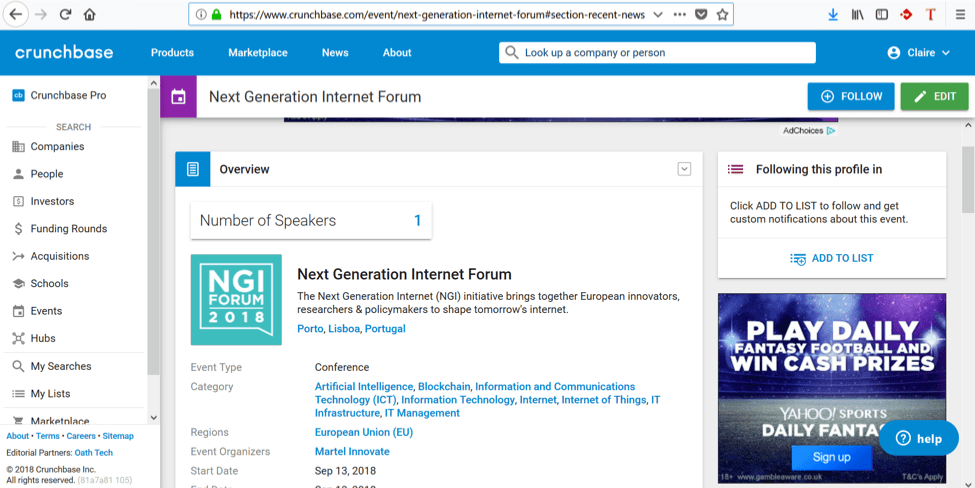
Task: Click the sidebar scroll down arrow
Action: click(154, 418)
